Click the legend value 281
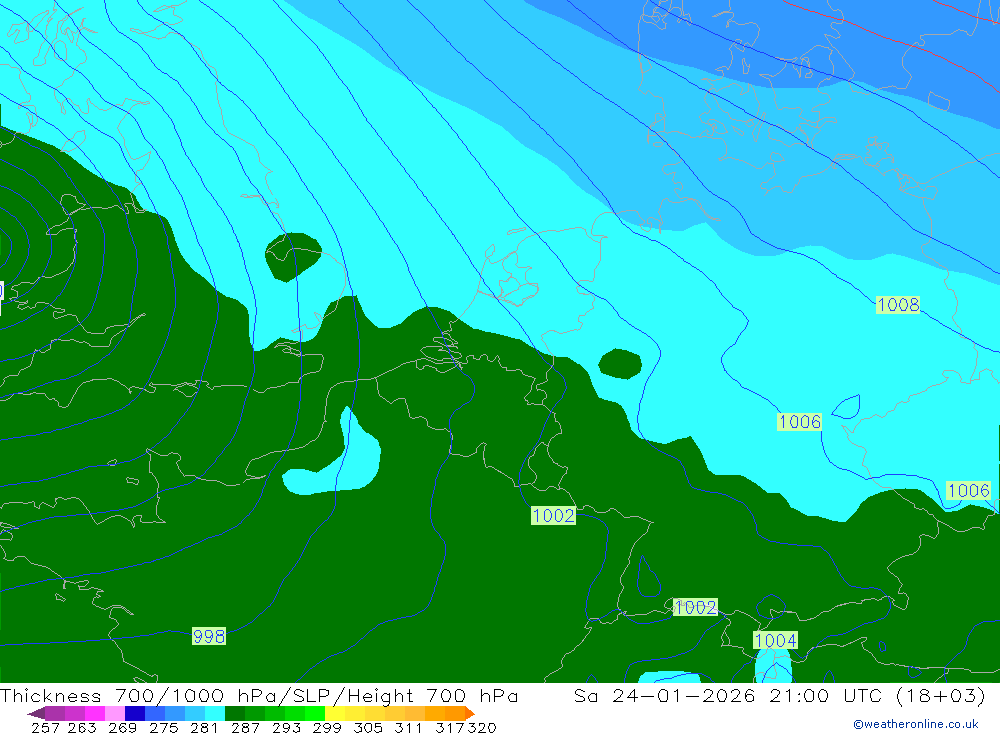This screenshot has height=733, width=1000. [204, 727]
